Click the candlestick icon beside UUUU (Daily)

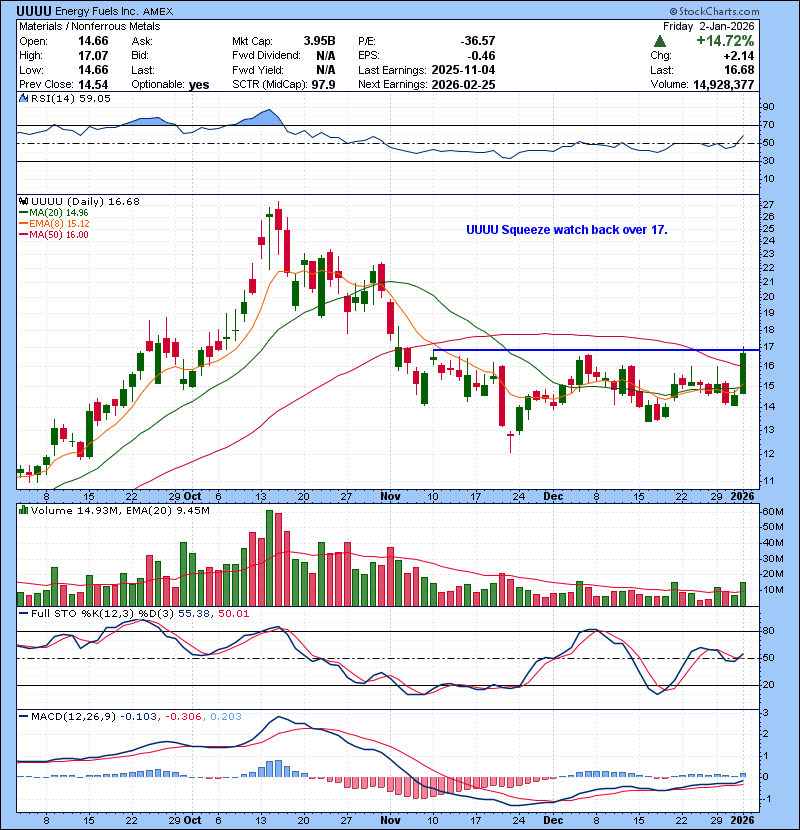point(23,201)
